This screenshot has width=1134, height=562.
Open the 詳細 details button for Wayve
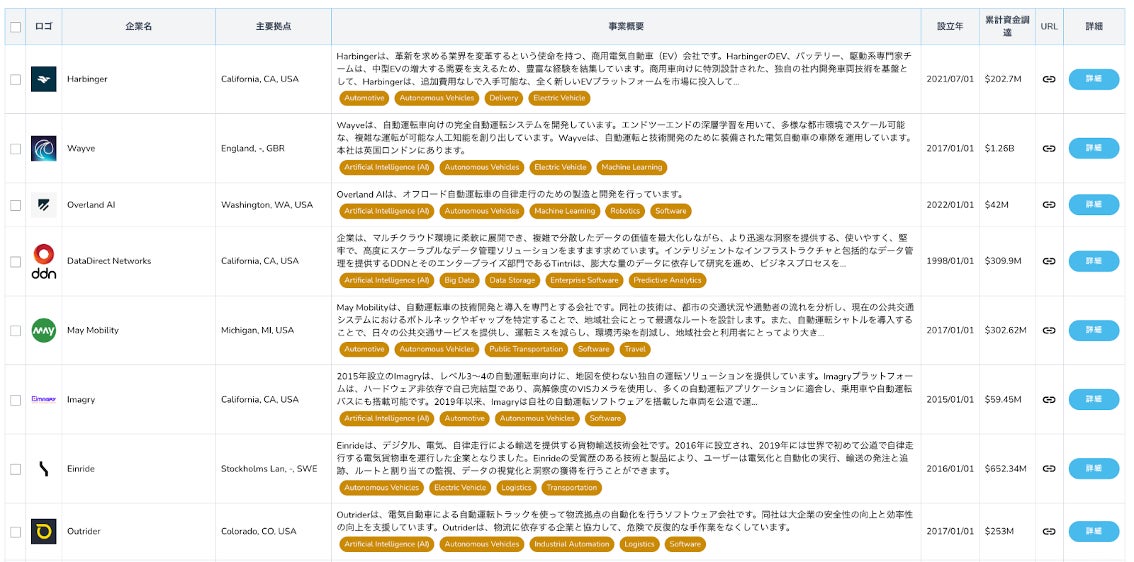[1094, 148]
